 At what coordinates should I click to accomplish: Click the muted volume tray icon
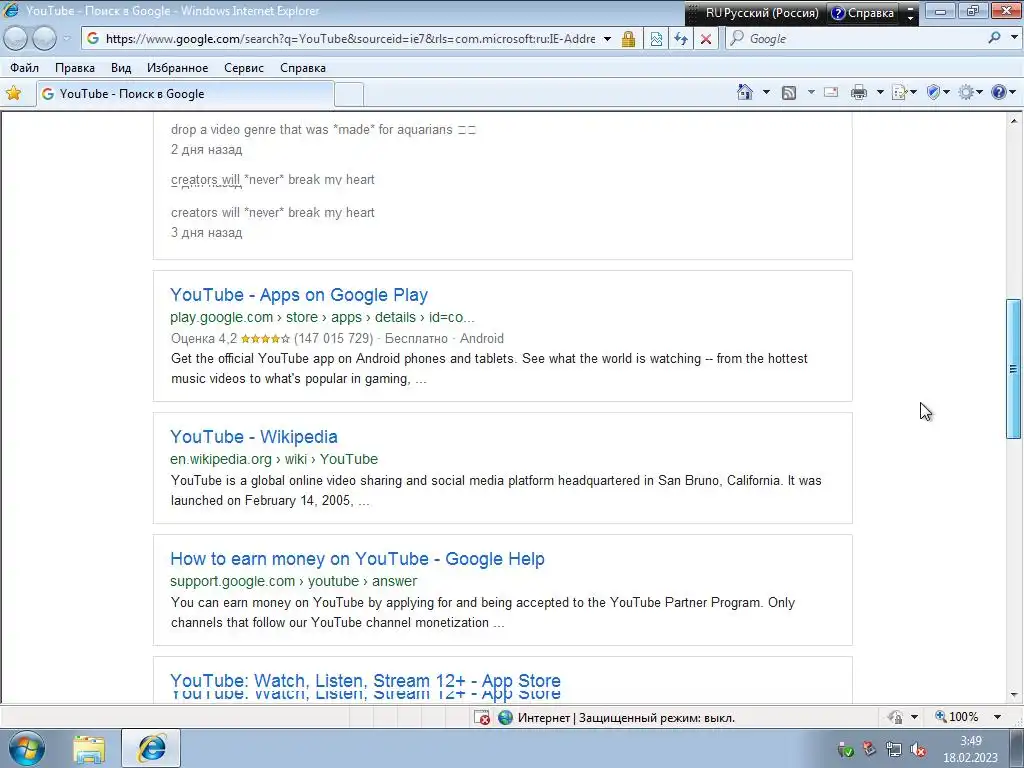(x=918, y=749)
